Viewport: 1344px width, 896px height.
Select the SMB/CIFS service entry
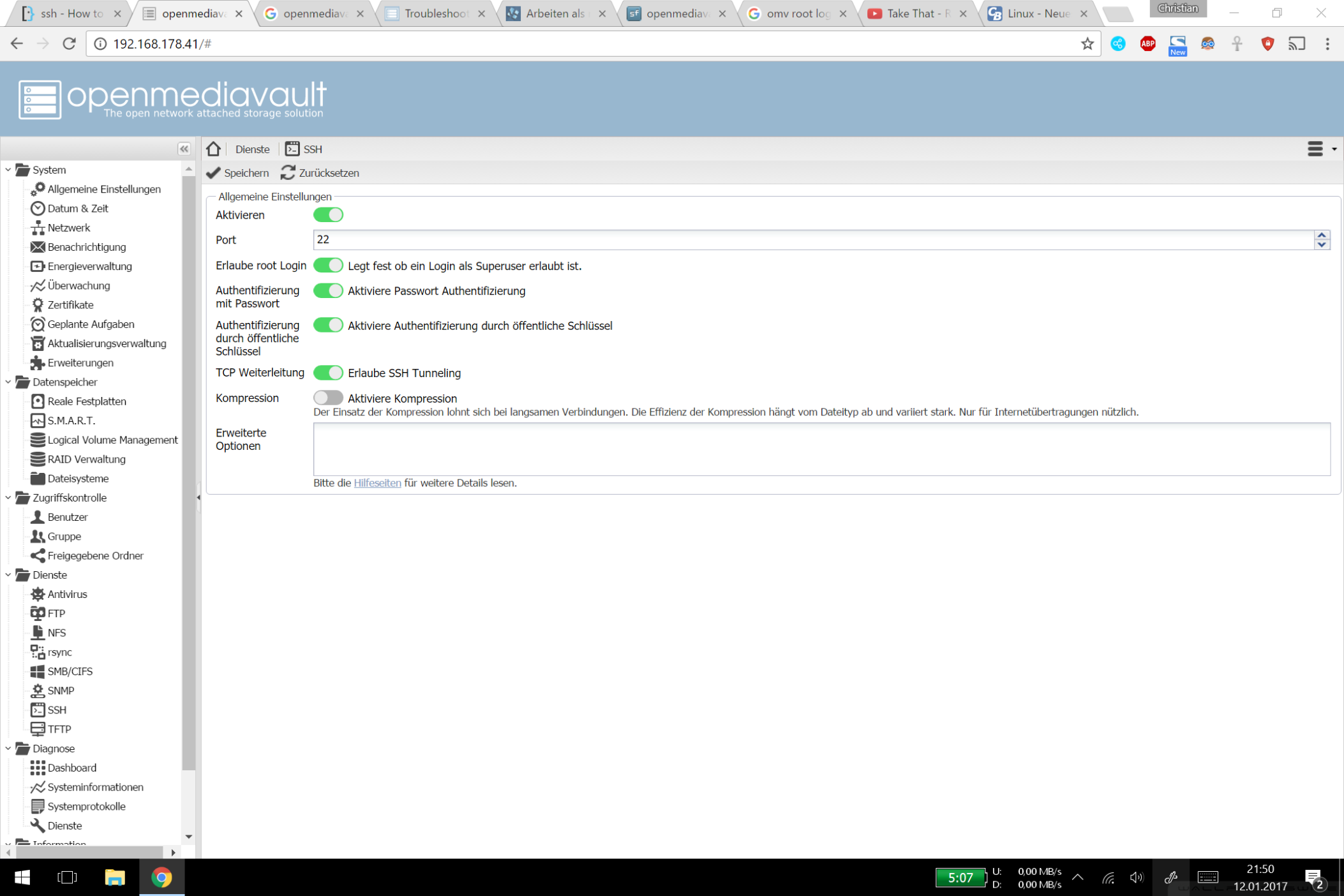pyautogui.click(x=70, y=671)
